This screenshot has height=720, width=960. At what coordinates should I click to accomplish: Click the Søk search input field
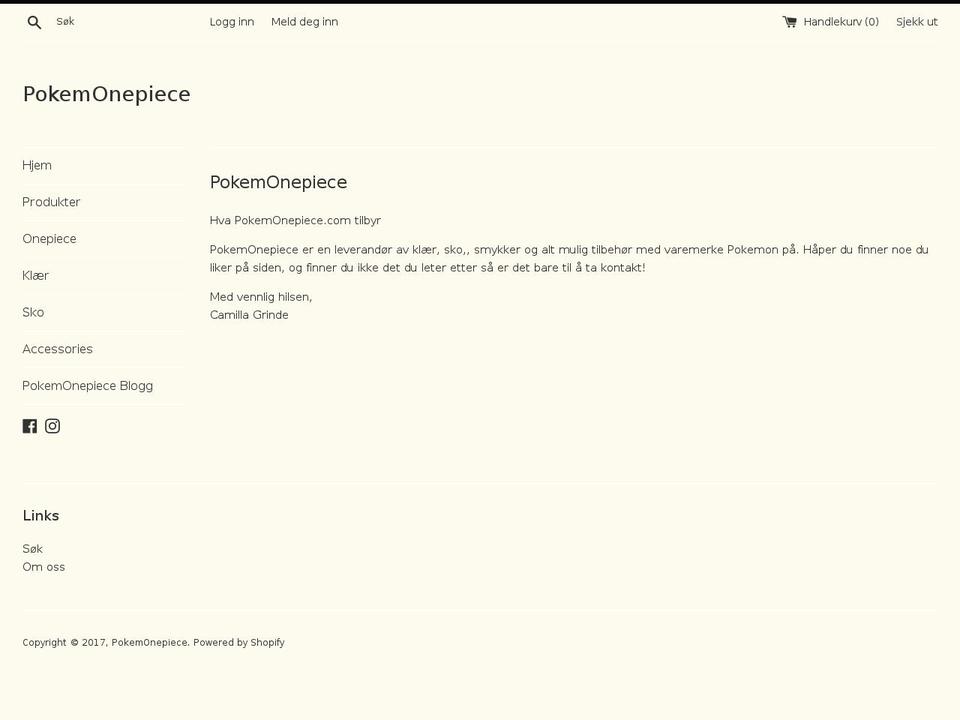(90, 21)
